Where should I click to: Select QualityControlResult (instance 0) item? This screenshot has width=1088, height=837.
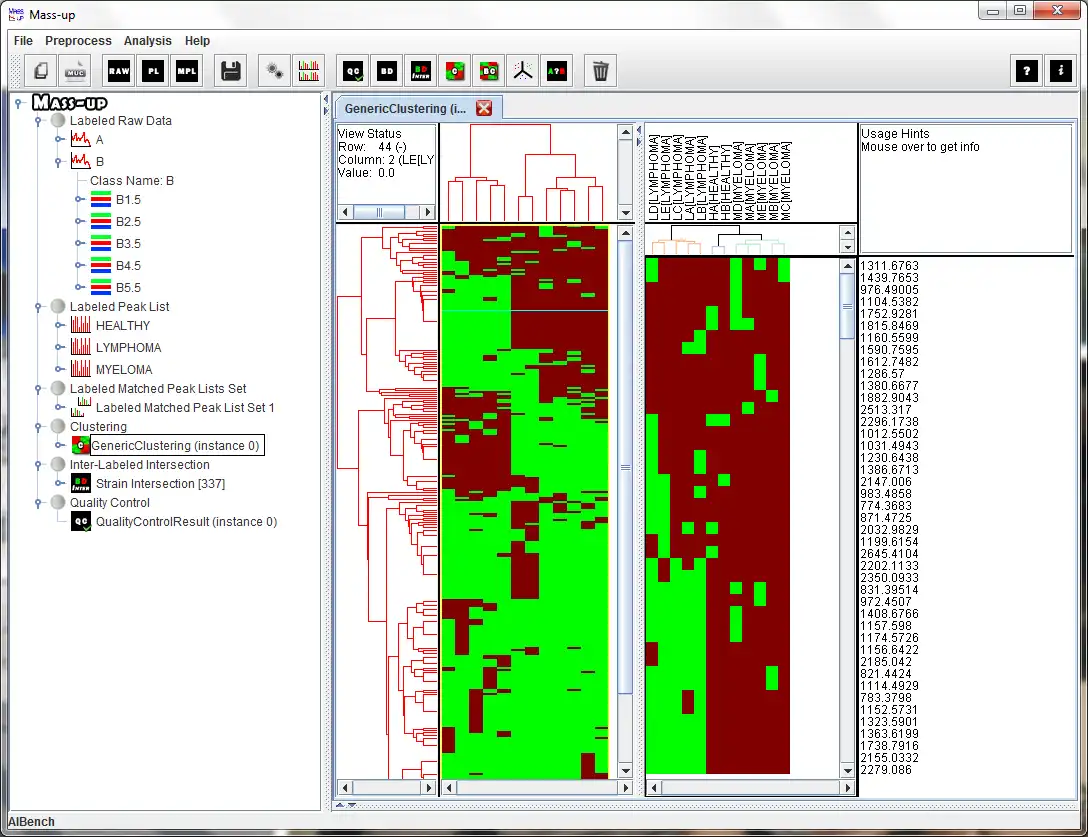[x=186, y=522]
